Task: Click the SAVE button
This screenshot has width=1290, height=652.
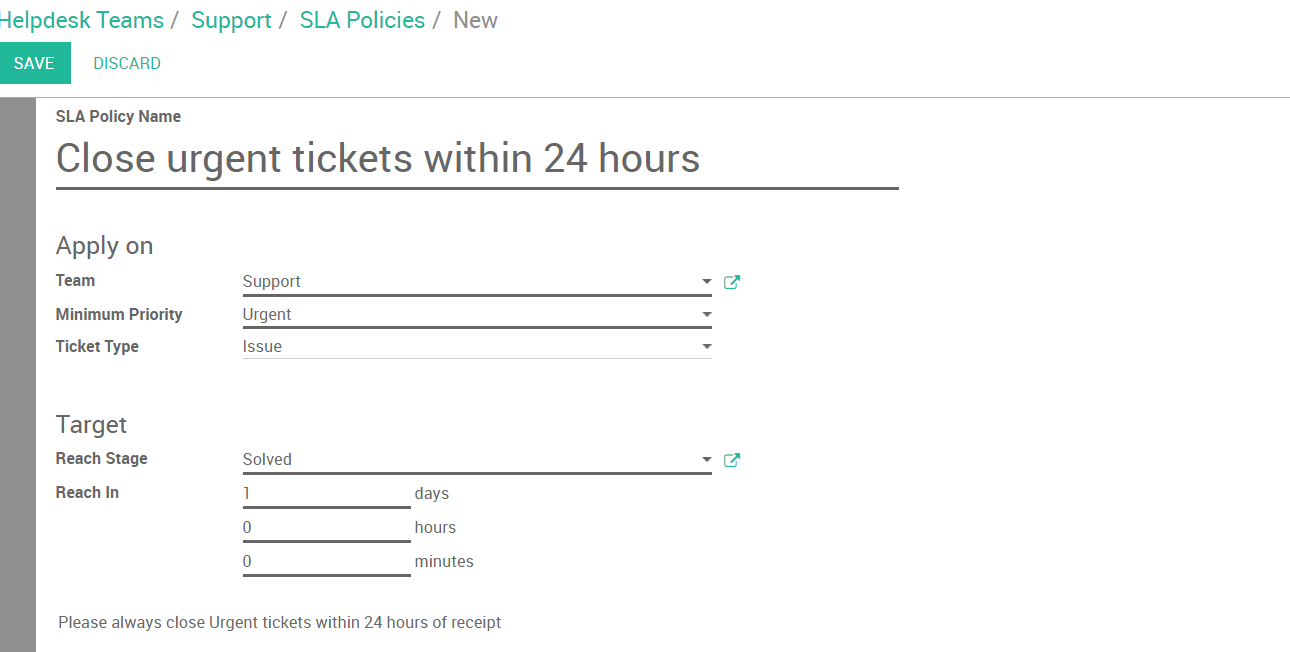Action: tap(34, 63)
